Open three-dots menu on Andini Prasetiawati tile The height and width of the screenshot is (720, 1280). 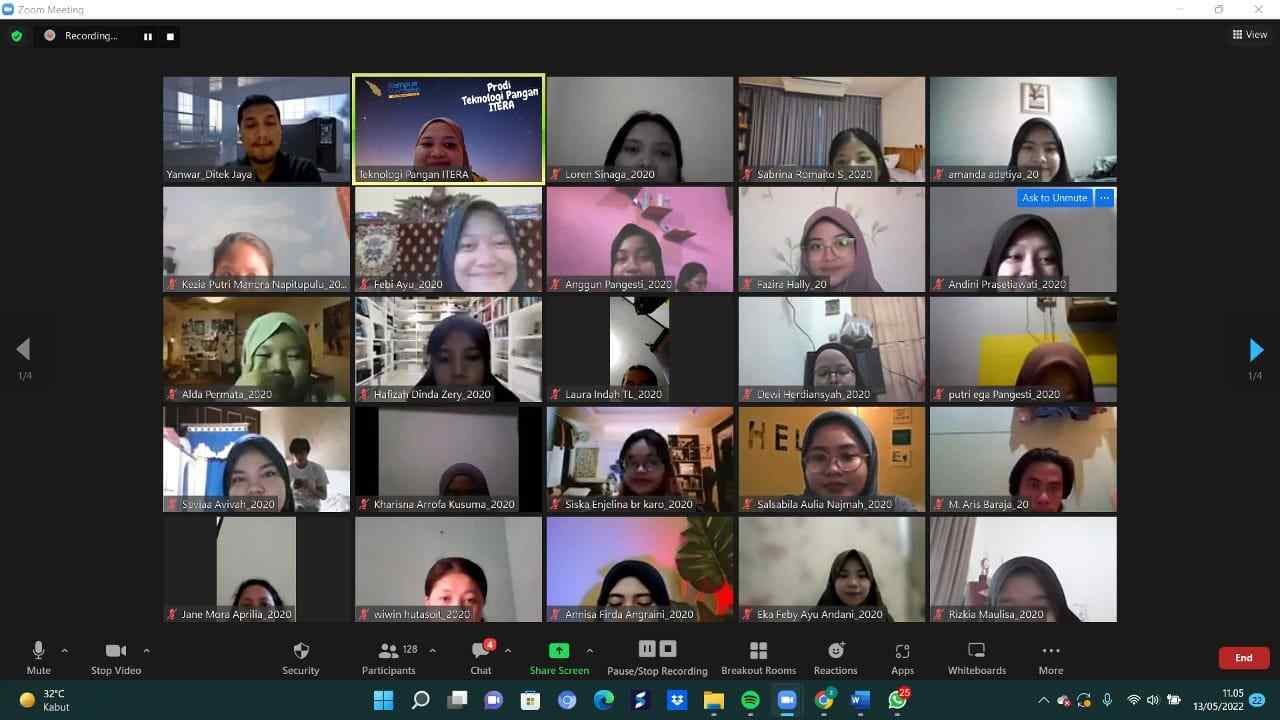1104,198
